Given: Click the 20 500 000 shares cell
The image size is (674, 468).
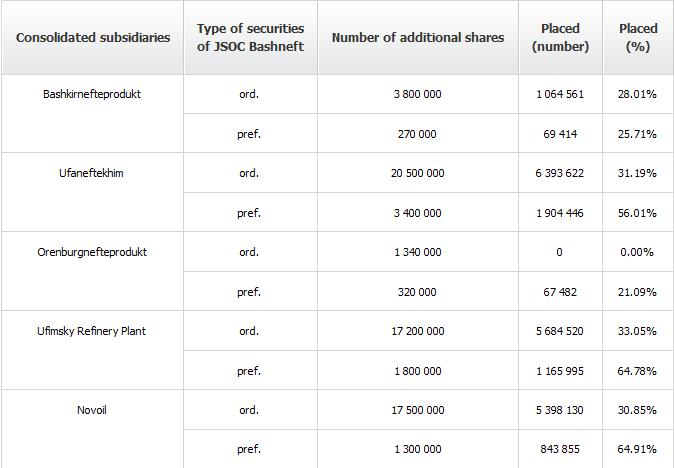Looking at the screenshot, I should point(417,173).
